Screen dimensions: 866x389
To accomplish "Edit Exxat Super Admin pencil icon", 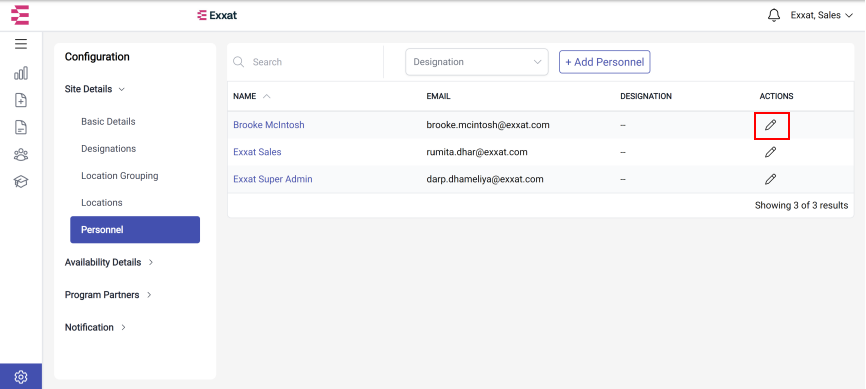I will [x=770, y=179].
